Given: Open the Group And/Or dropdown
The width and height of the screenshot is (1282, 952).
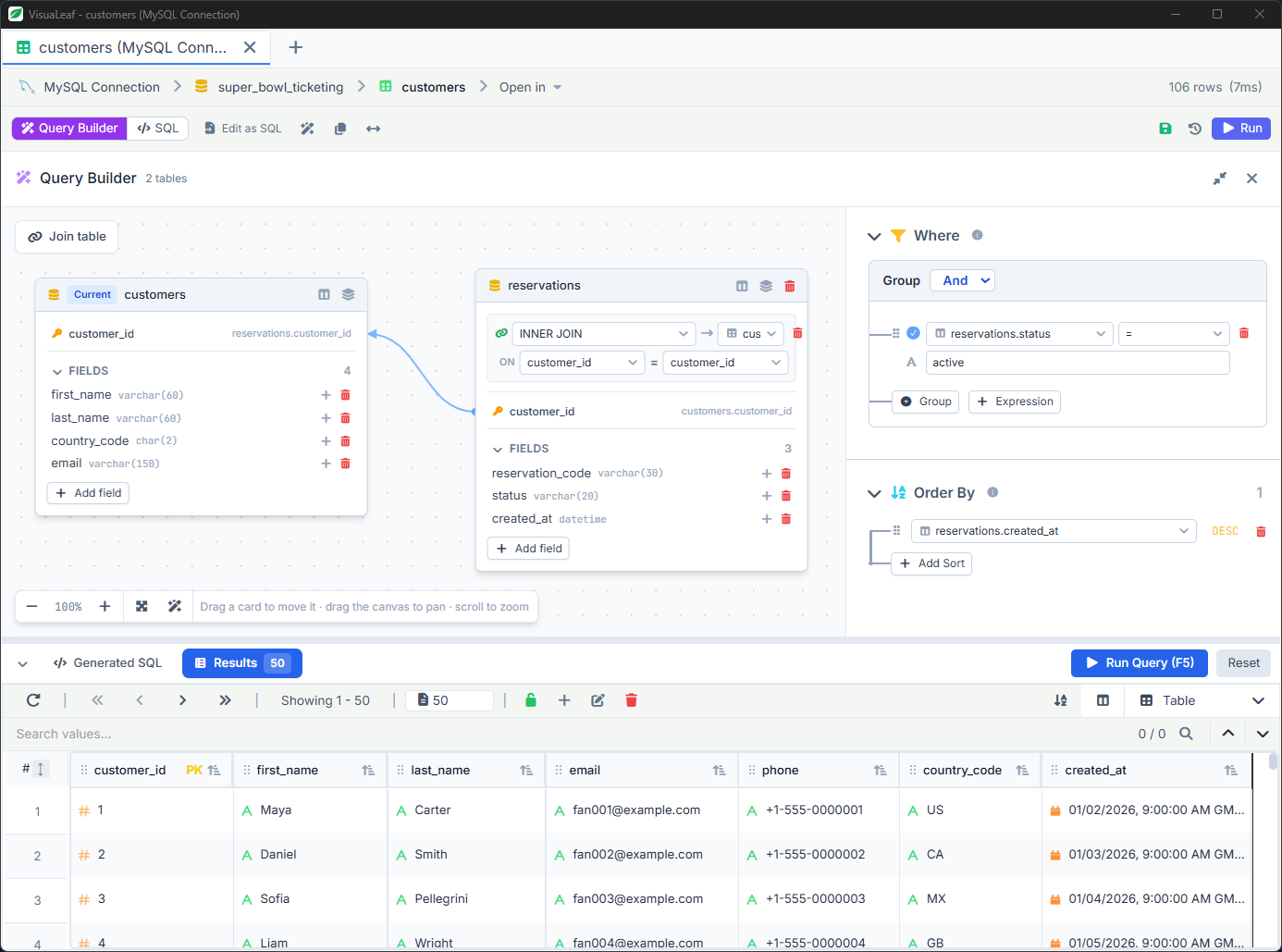Looking at the screenshot, I should pyautogui.click(x=962, y=280).
